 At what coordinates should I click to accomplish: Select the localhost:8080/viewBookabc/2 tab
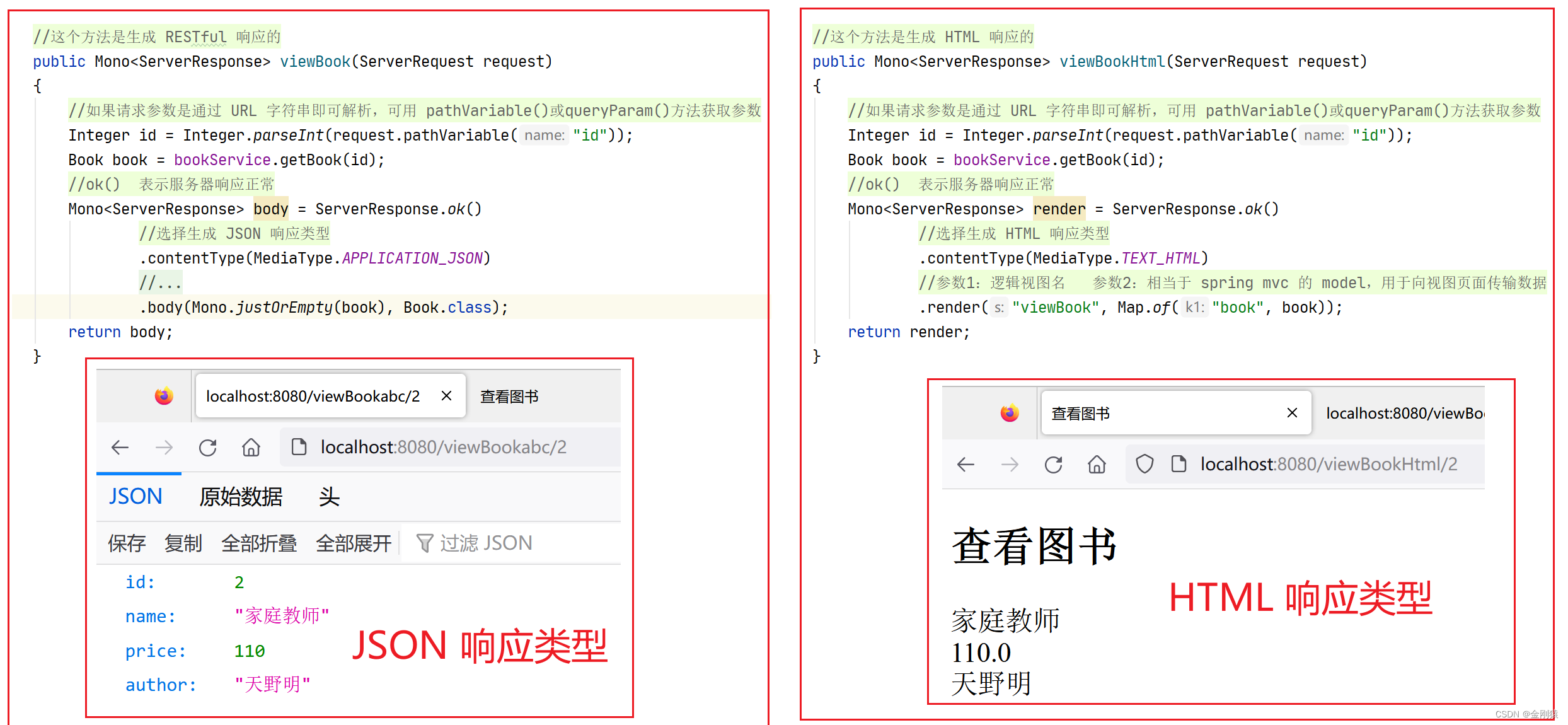point(330,396)
